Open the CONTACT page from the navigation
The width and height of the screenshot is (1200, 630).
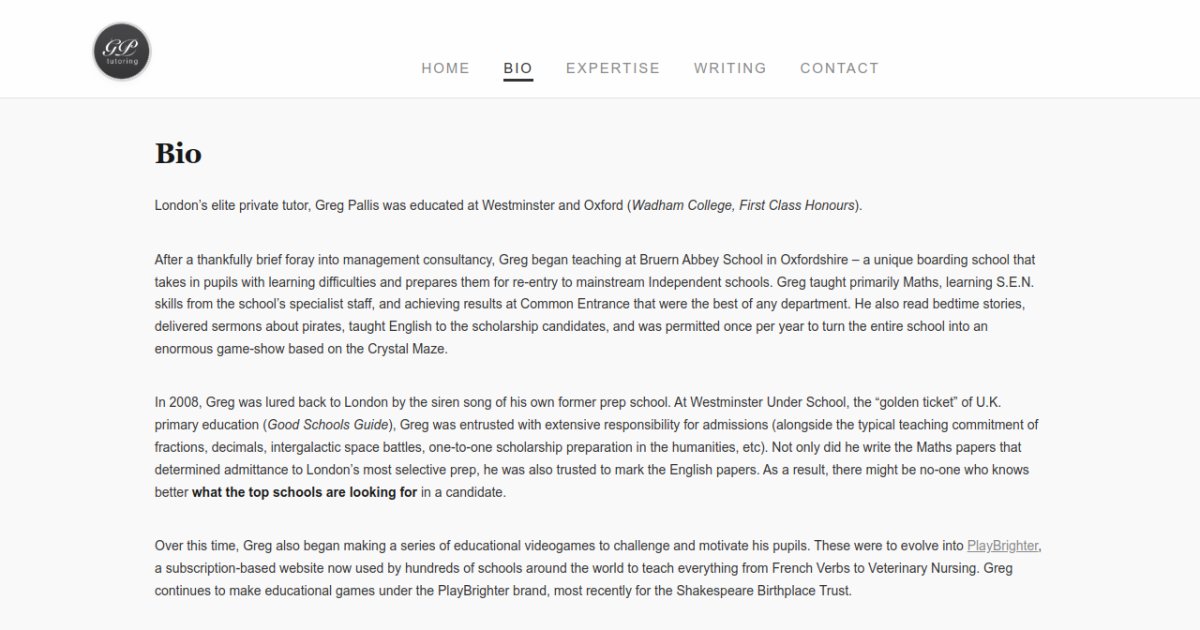839,68
